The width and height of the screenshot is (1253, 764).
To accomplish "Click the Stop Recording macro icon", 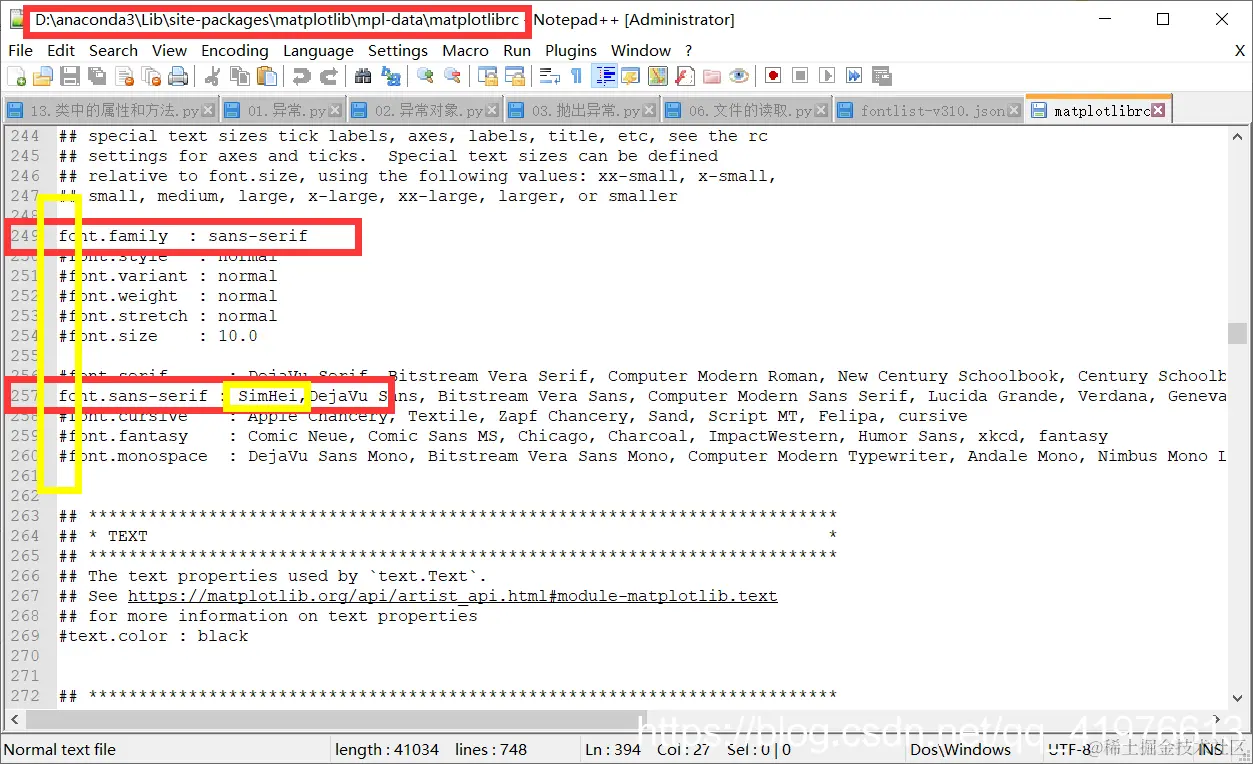I will tap(800, 76).
